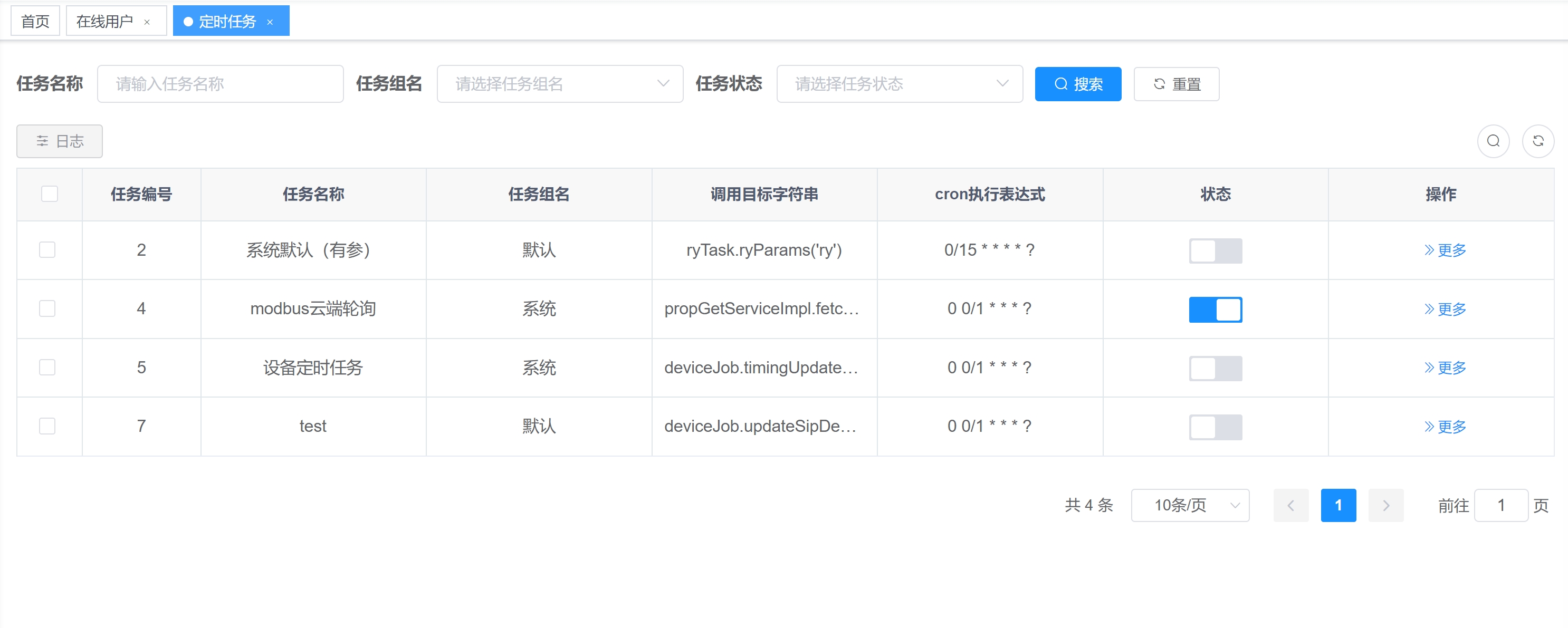Expand 更多 menu for task 2
Image resolution: width=1568 pixels, height=628 pixels.
[x=1445, y=250]
